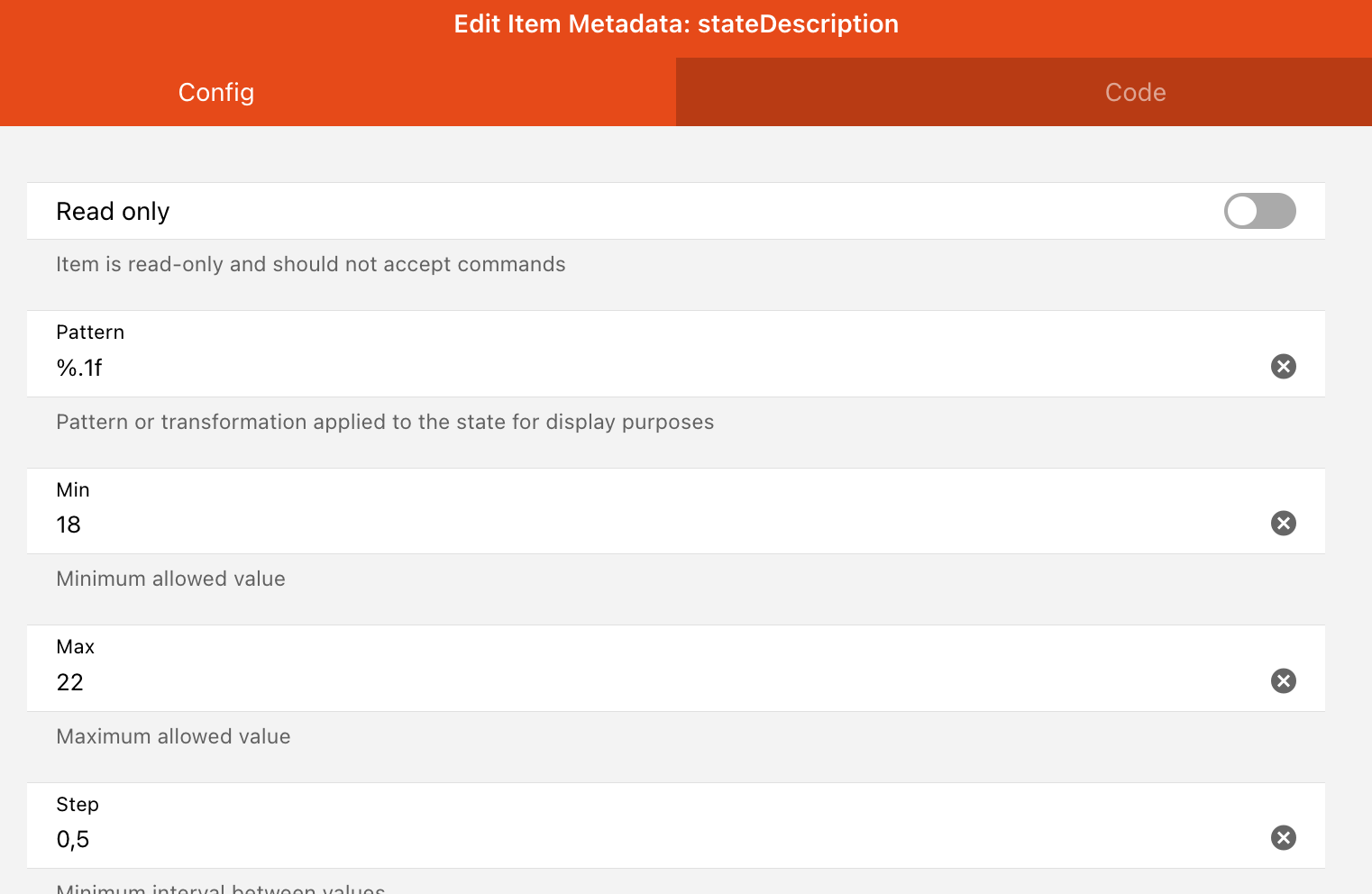Click the 'Item is read-only' help text
Screen dimensions: 1372x894
point(311,264)
